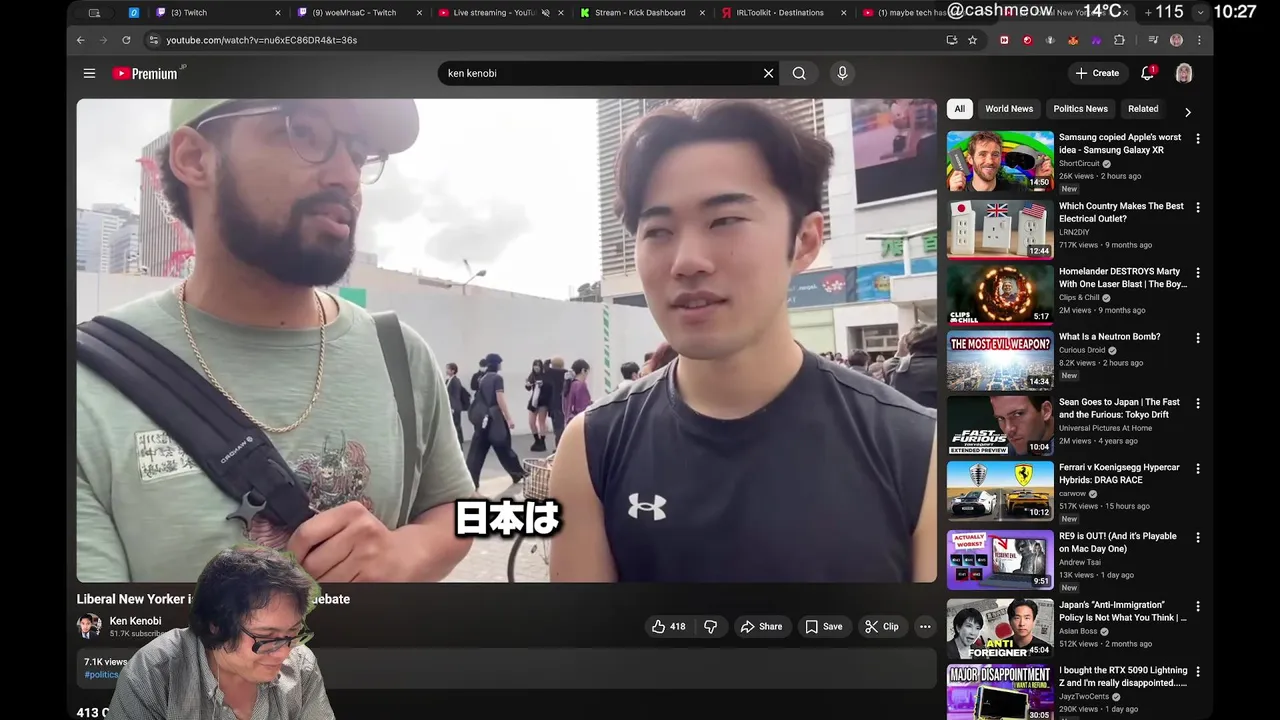Open site information icon in address bar
This screenshot has width=1280, height=720.
pyautogui.click(x=153, y=40)
